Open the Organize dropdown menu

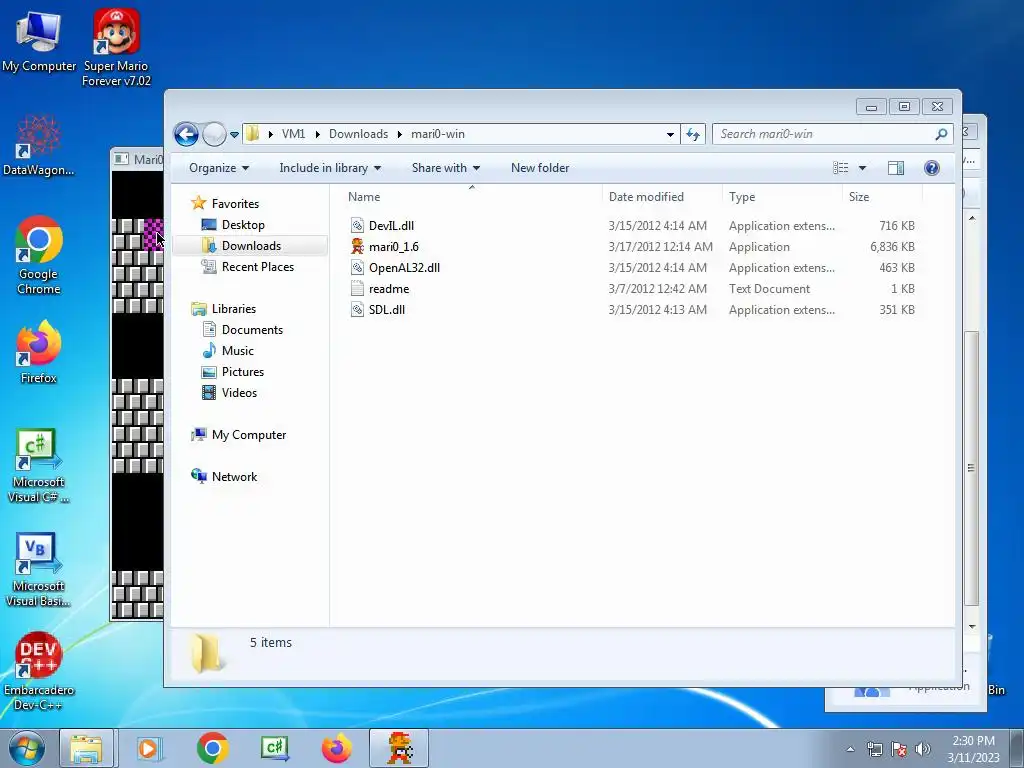click(x=219, y=168)
